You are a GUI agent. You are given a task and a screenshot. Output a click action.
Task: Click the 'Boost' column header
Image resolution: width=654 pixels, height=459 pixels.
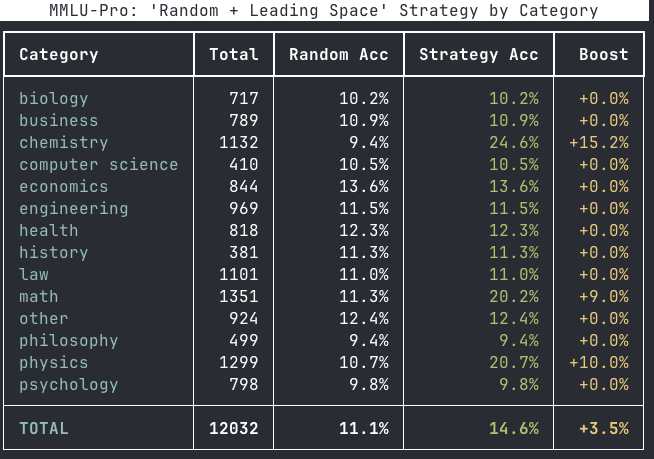(604, 54)
